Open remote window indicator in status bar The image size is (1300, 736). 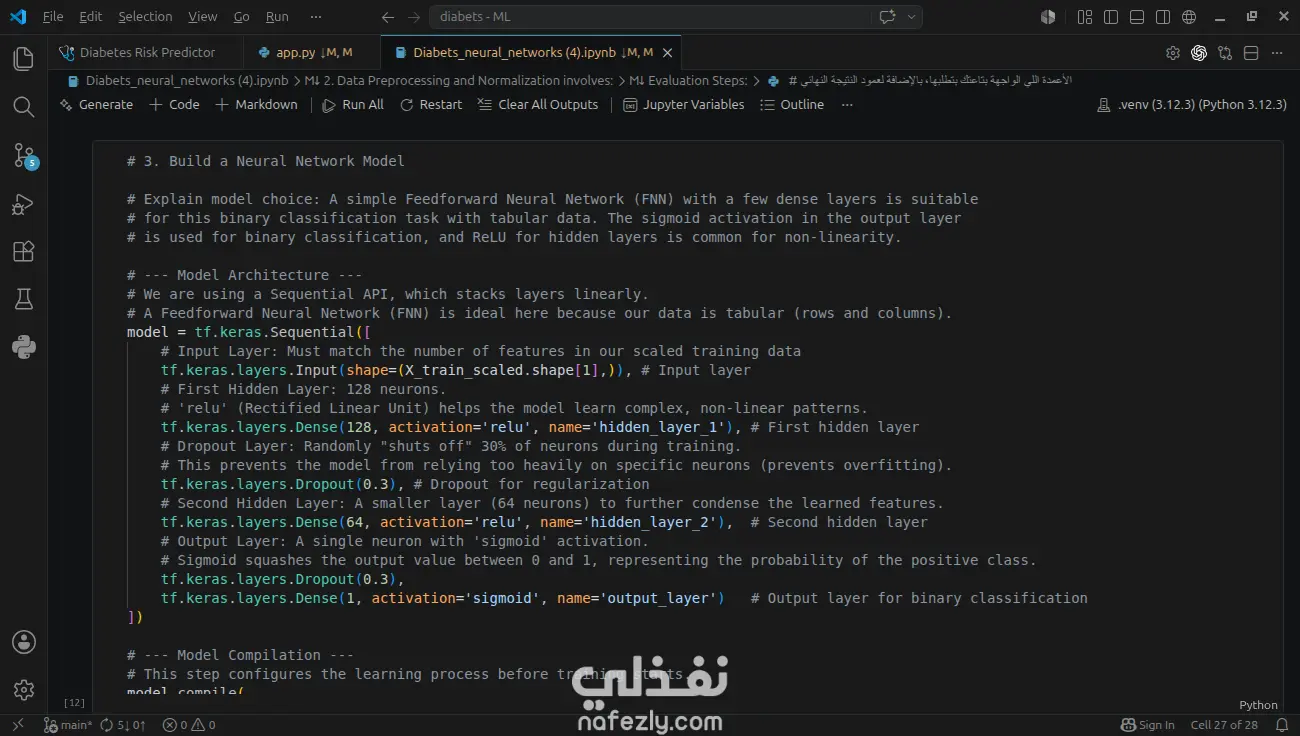[17, 725]
